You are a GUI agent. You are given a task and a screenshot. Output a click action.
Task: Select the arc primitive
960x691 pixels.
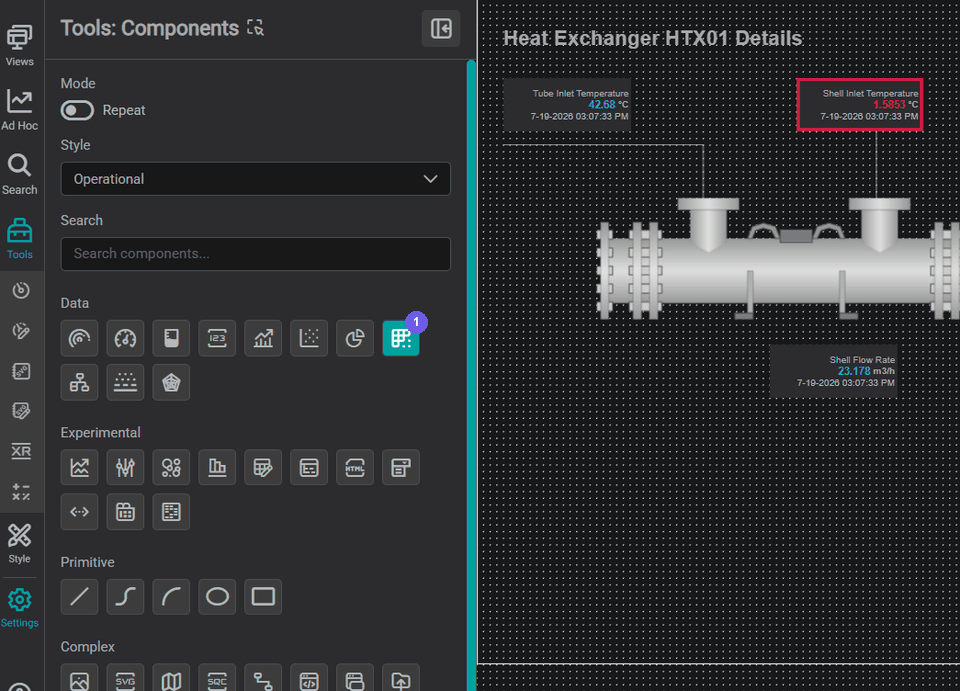pos(171,597)
